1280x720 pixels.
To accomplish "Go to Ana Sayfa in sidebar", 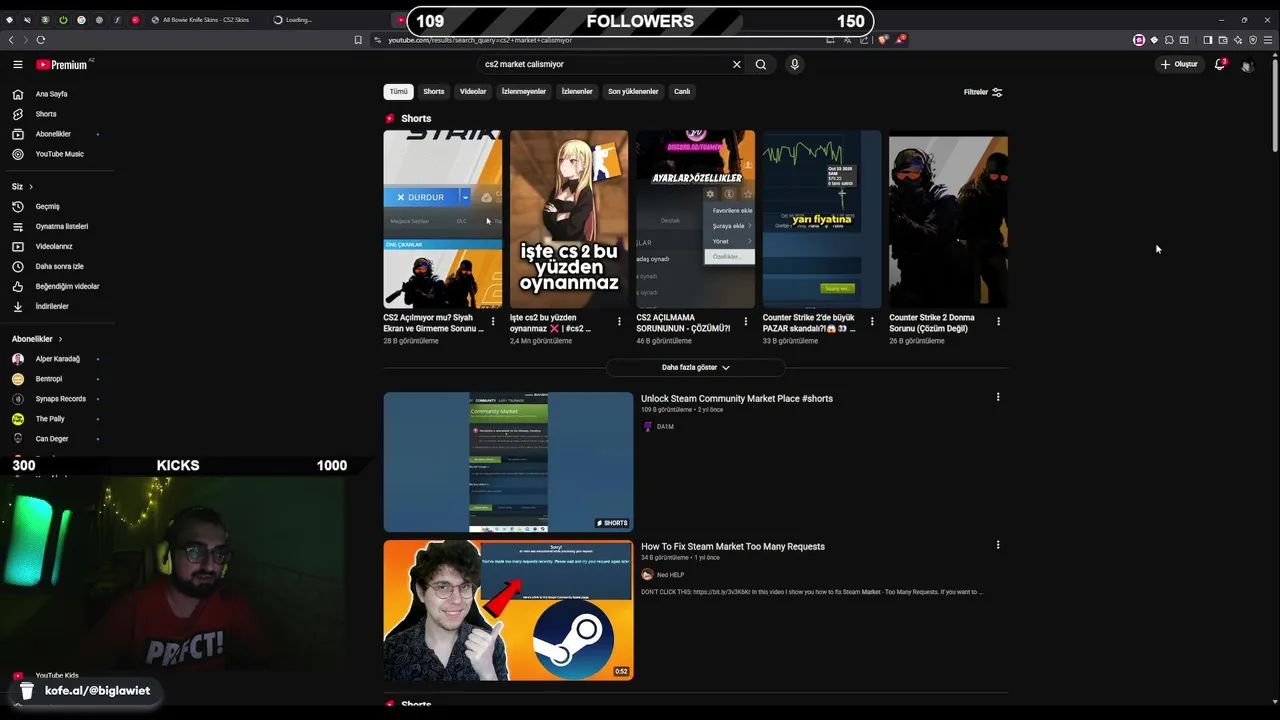I will 52,94.
